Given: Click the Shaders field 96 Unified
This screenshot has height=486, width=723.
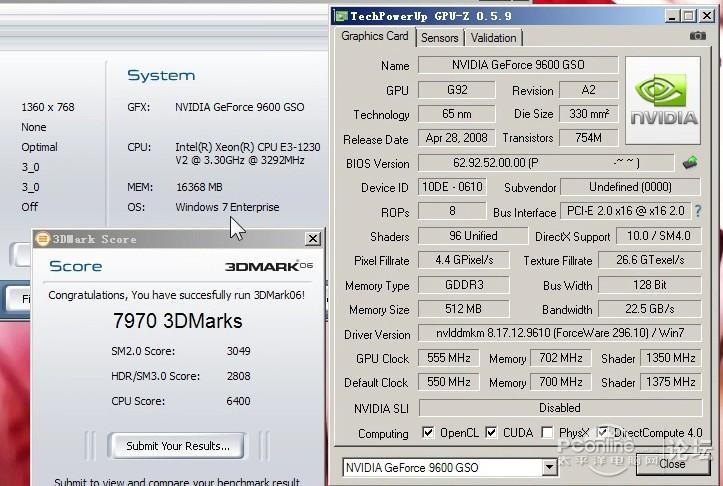Looking at the screenshot, I should click(x=473, y=236).
